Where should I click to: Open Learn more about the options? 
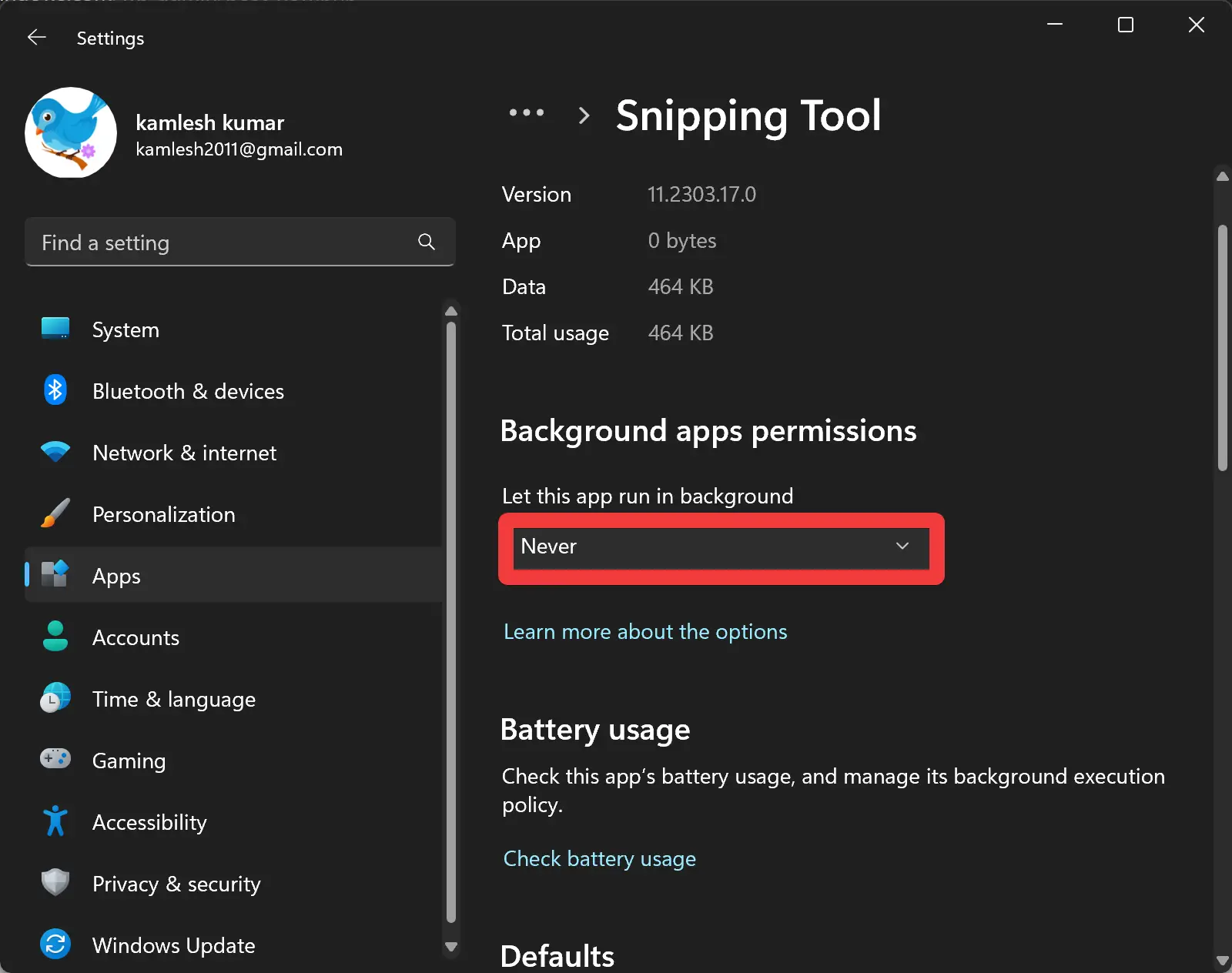(645, 631)
